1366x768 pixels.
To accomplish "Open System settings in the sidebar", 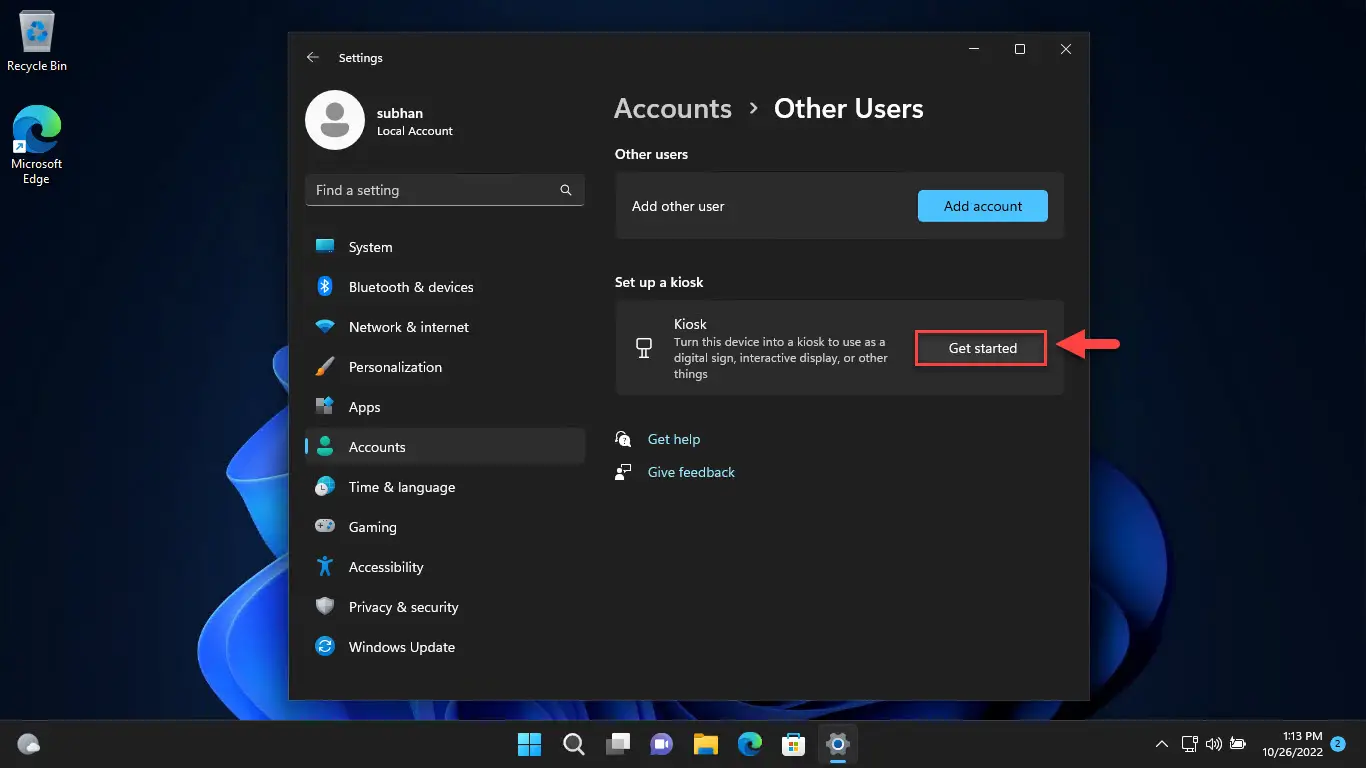I will click(x=445, y=247).
